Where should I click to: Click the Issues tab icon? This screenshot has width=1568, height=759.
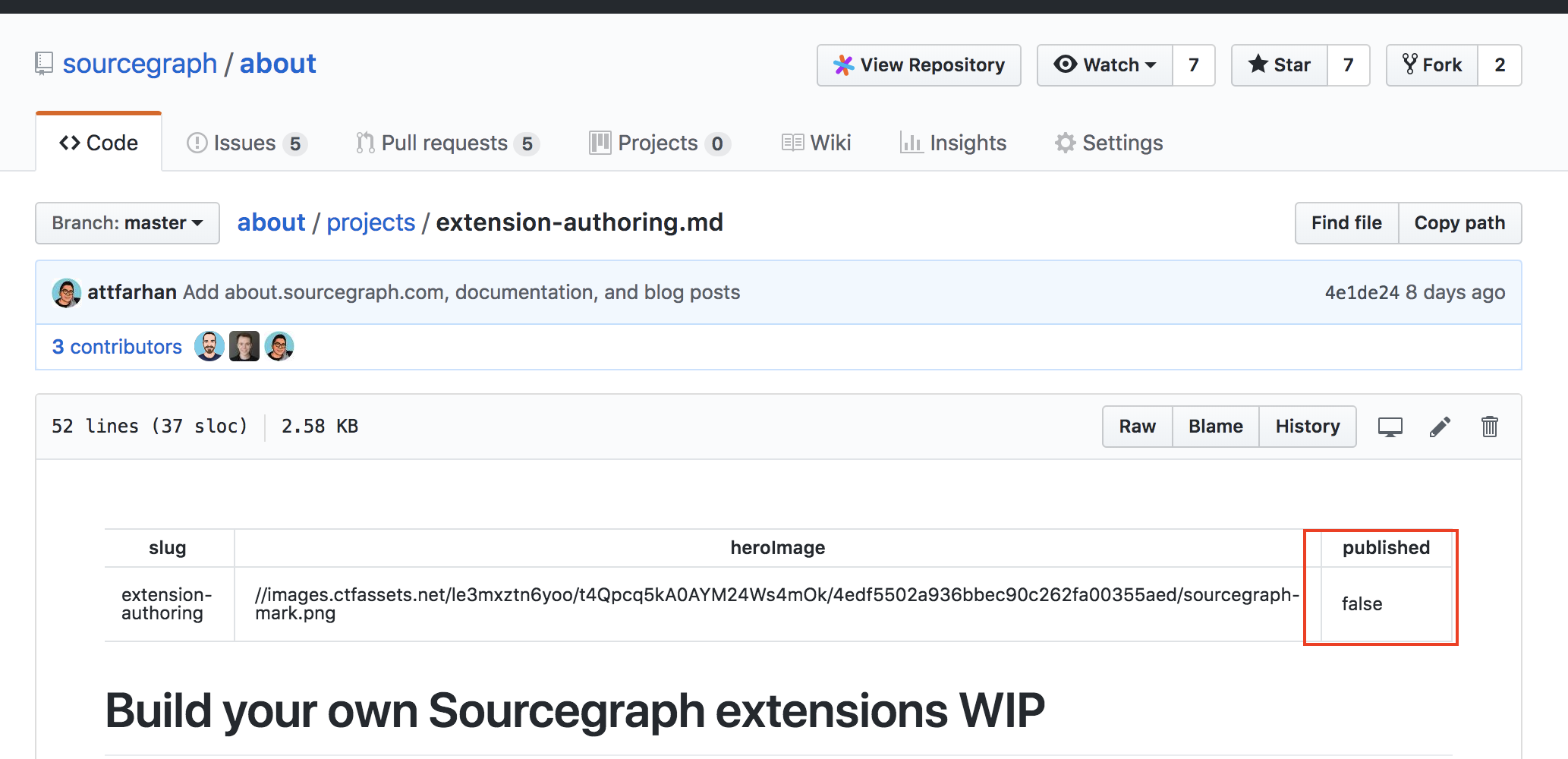coord(197,143)
